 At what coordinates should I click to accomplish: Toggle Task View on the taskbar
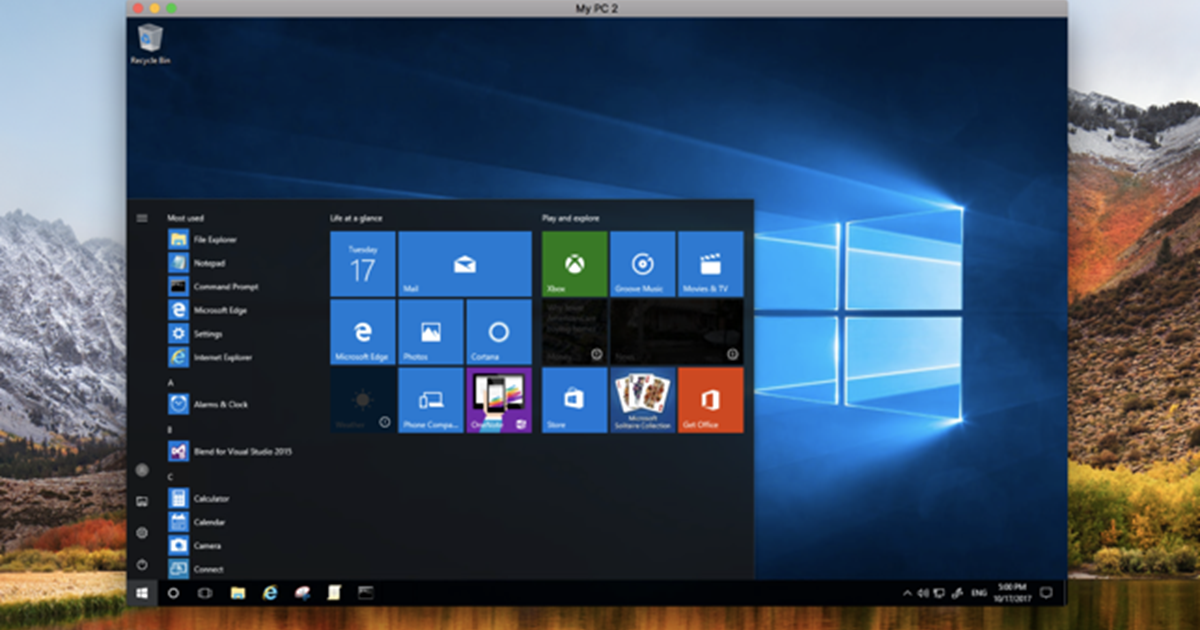[x=205, y=593]
